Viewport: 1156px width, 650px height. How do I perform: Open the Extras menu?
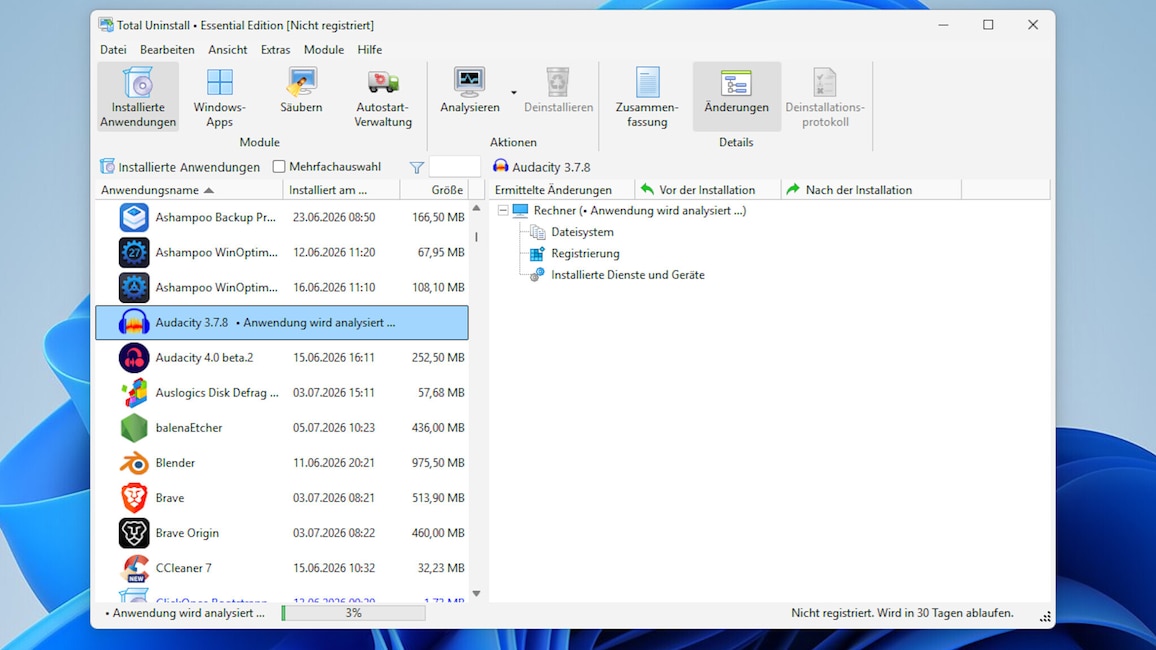tap(275, 49)
